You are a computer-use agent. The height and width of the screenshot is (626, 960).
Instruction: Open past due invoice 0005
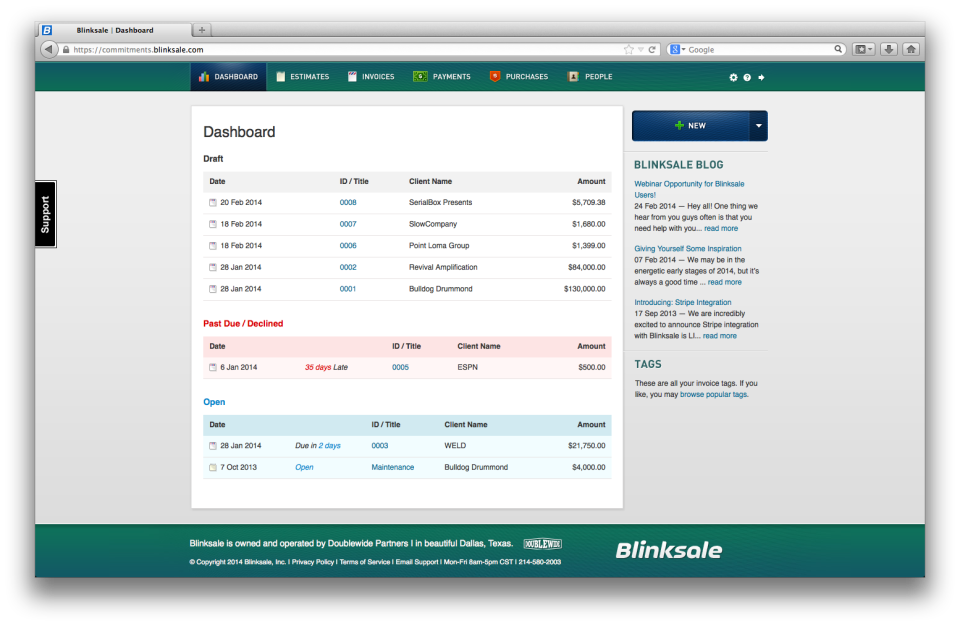400,368
